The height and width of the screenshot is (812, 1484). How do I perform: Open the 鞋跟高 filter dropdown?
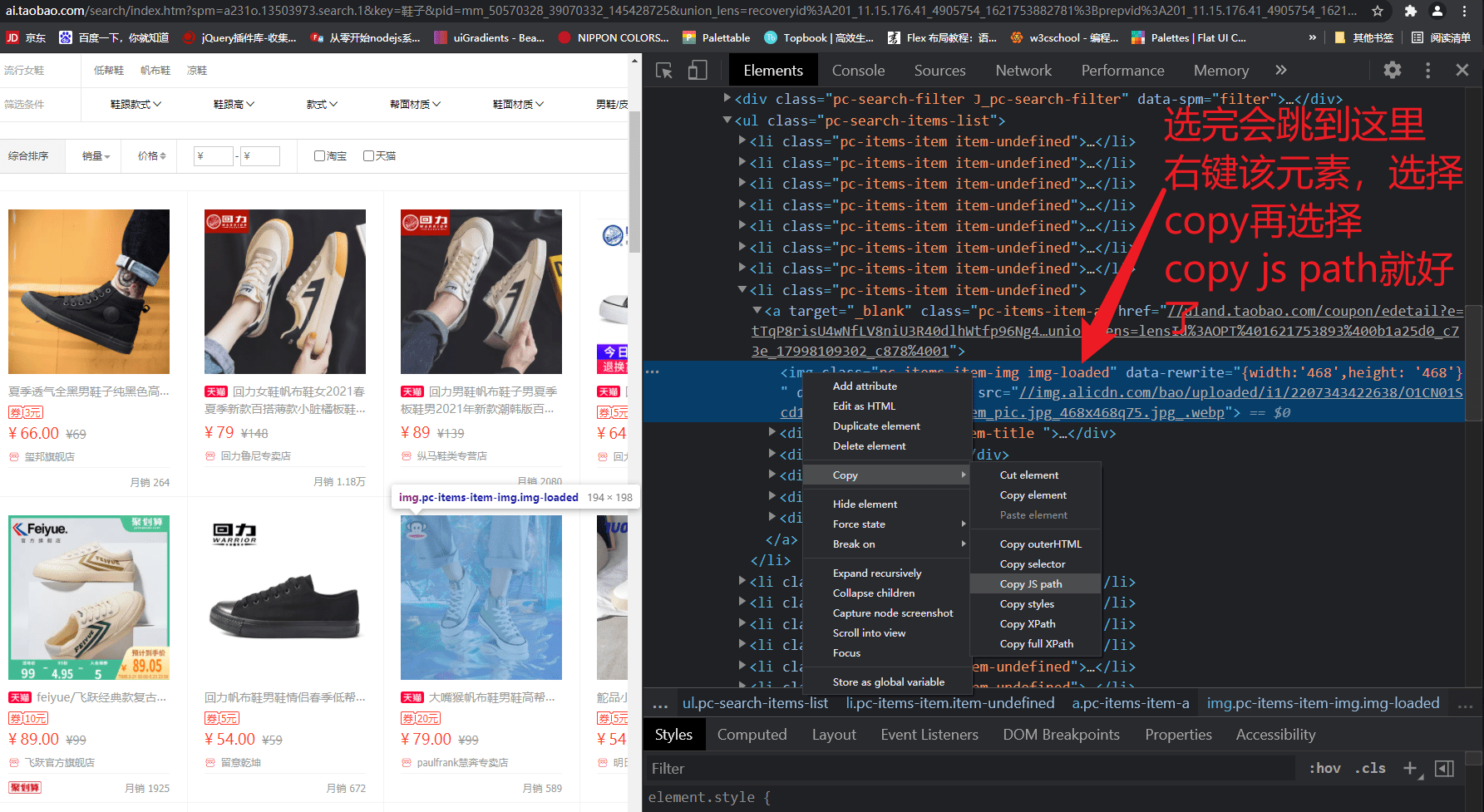pyautogui.click(x=234, y=104)
